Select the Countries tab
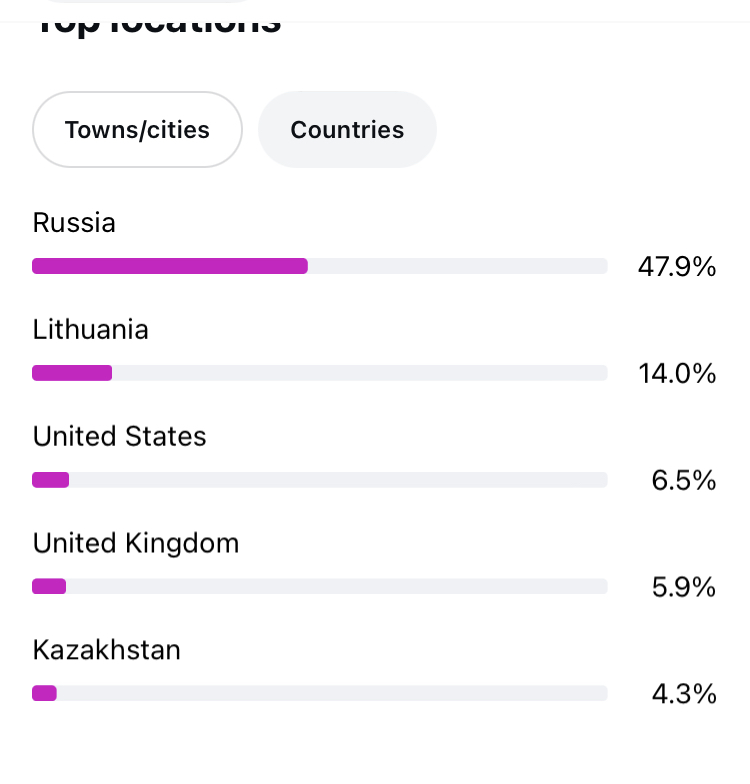The height and width of the screenshot is (784, 750). pyautogui.click(x=347, y=130)
